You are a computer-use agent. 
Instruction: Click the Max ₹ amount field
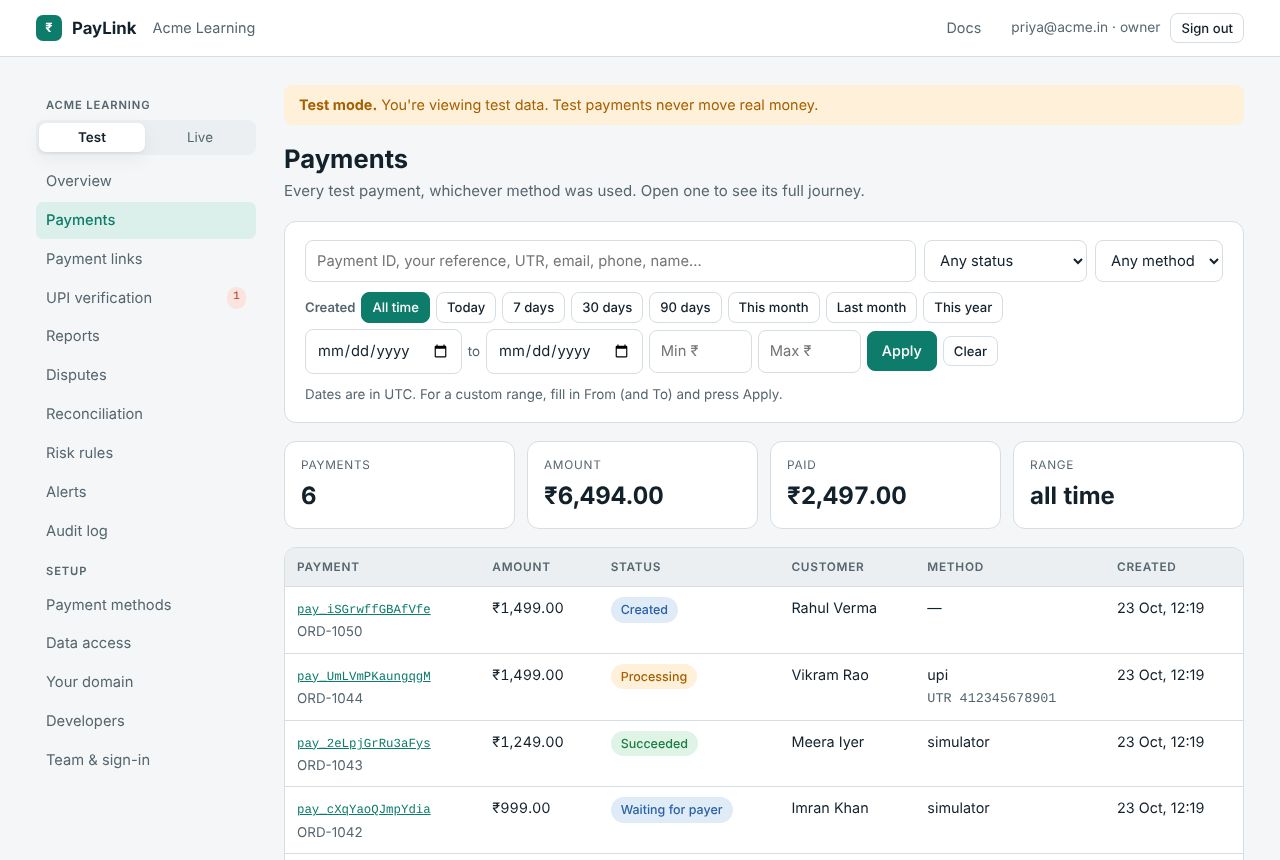(x=809, y=351)
